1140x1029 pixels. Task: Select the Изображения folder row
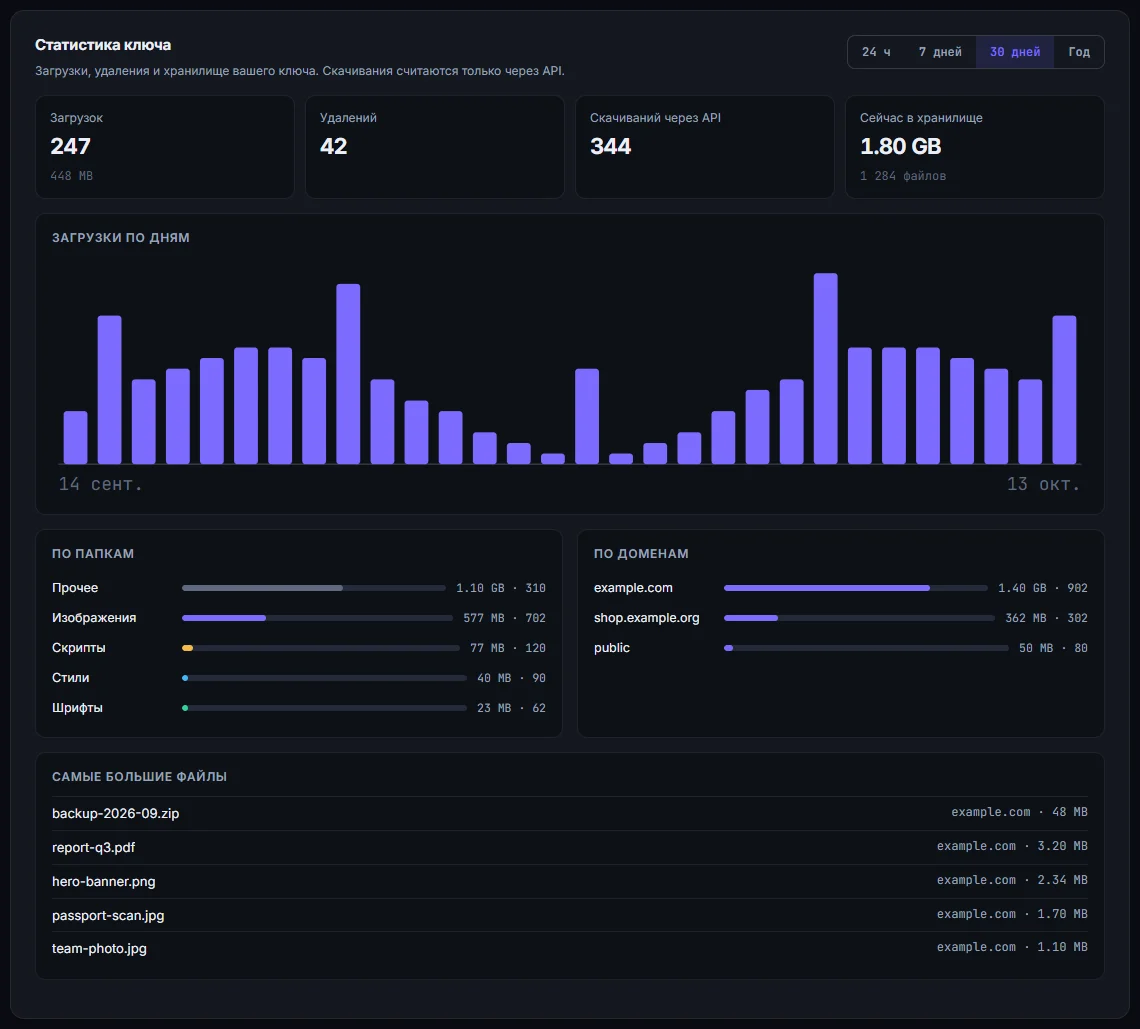click(299, 617)
